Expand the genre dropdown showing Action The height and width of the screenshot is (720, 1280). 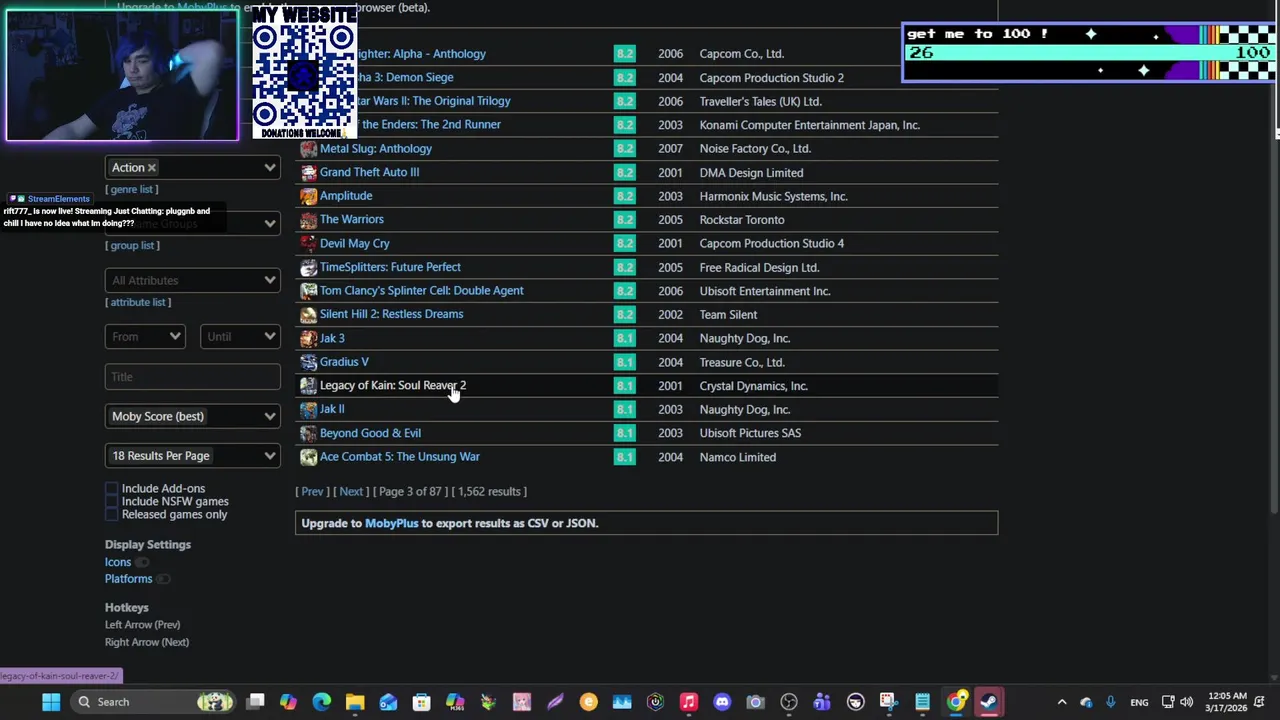tap(269, 168)
